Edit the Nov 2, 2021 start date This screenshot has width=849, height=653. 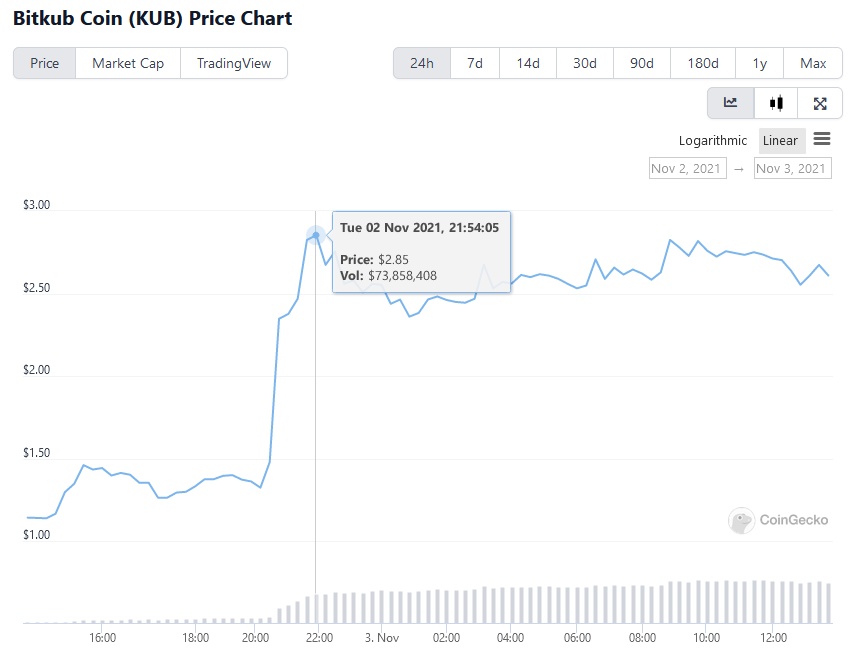pos(686,168)
